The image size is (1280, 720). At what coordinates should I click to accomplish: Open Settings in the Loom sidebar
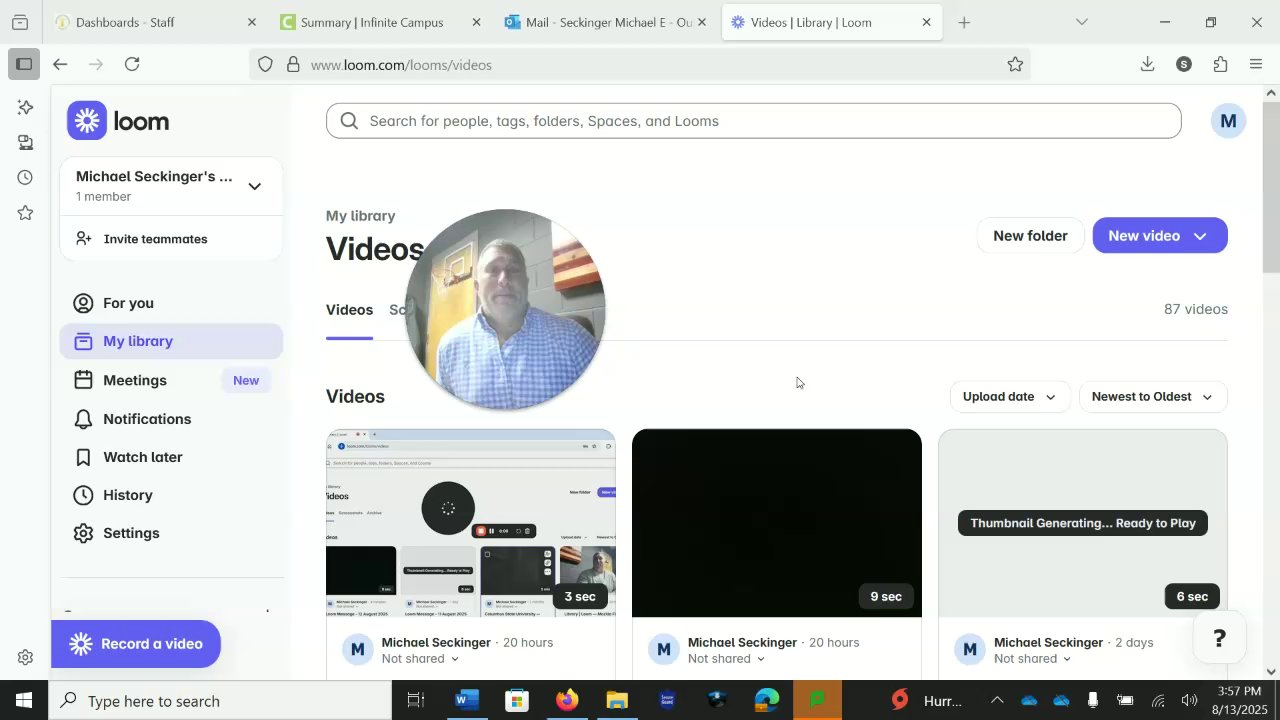click(x=171, y=533)
